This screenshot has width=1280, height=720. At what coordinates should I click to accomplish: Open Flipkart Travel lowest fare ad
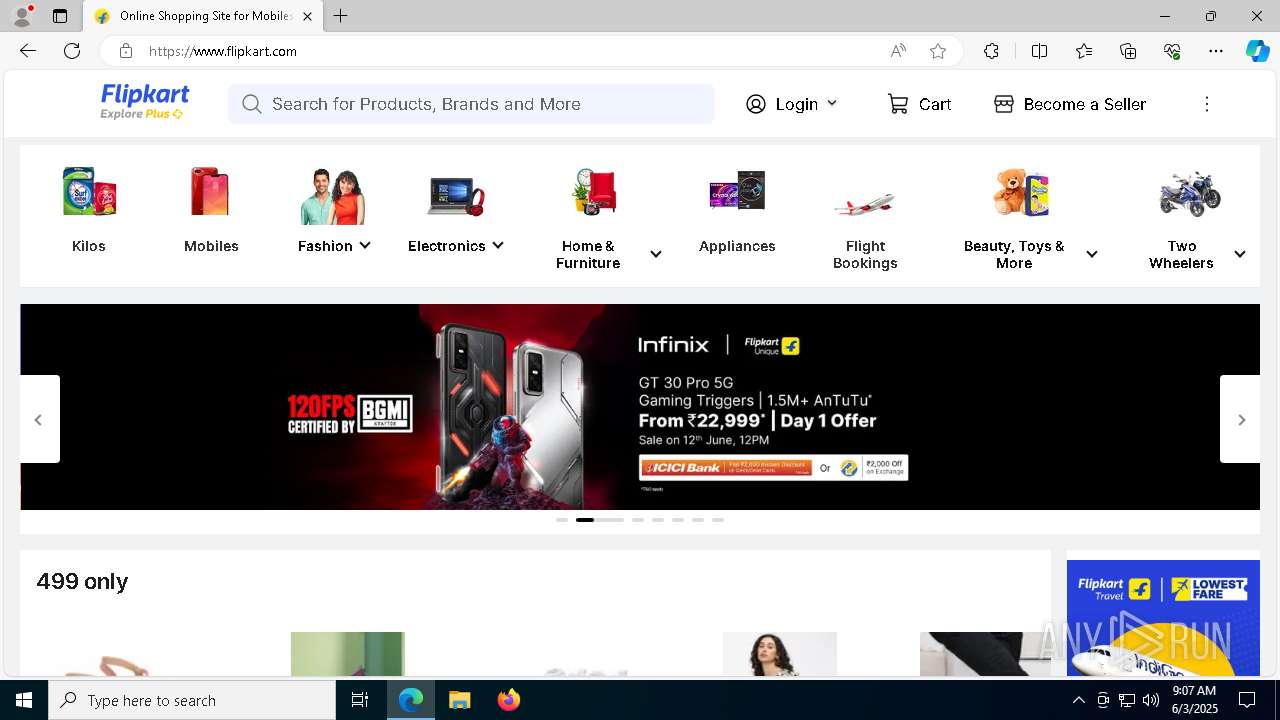(x=1163, y=618)
